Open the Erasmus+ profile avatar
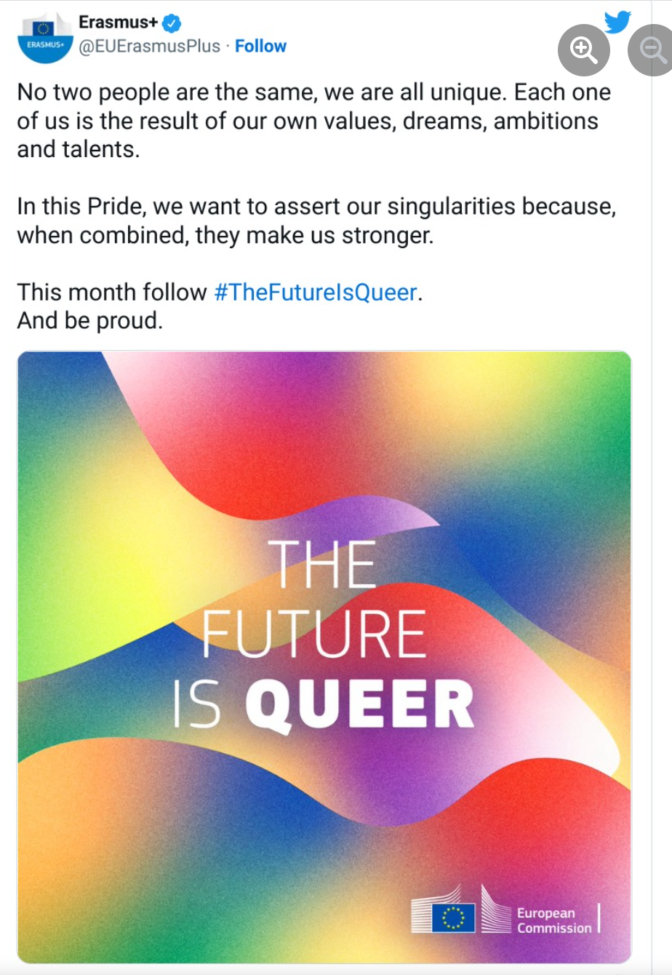The image size is (672, 975). [x=43, y=37]
